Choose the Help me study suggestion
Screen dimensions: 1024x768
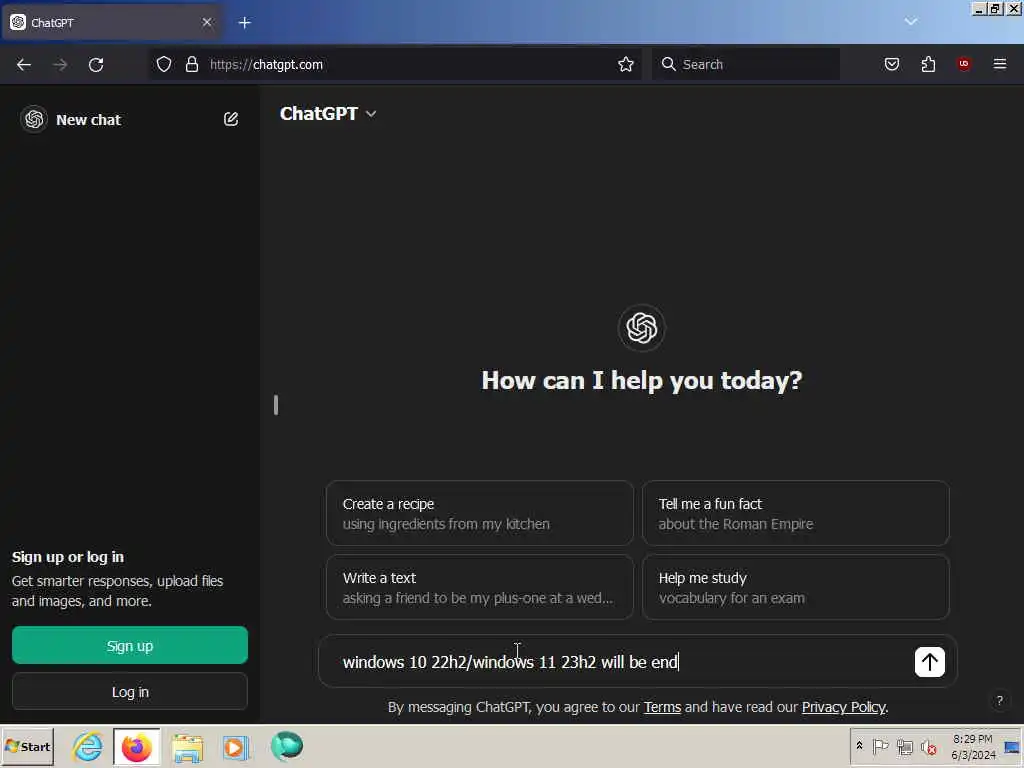(x=795, y=587)
